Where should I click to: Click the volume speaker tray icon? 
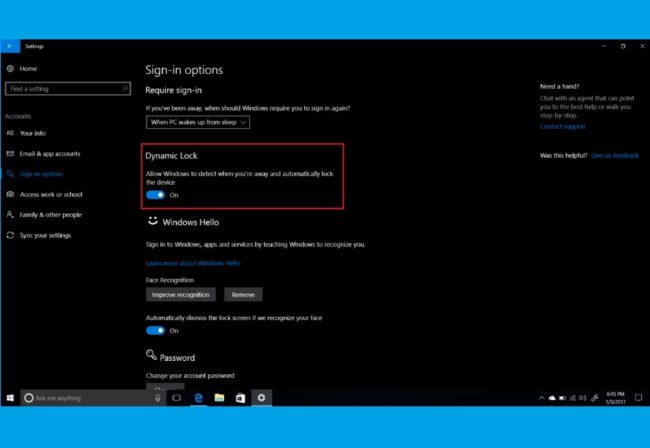[x=583, y=398]
